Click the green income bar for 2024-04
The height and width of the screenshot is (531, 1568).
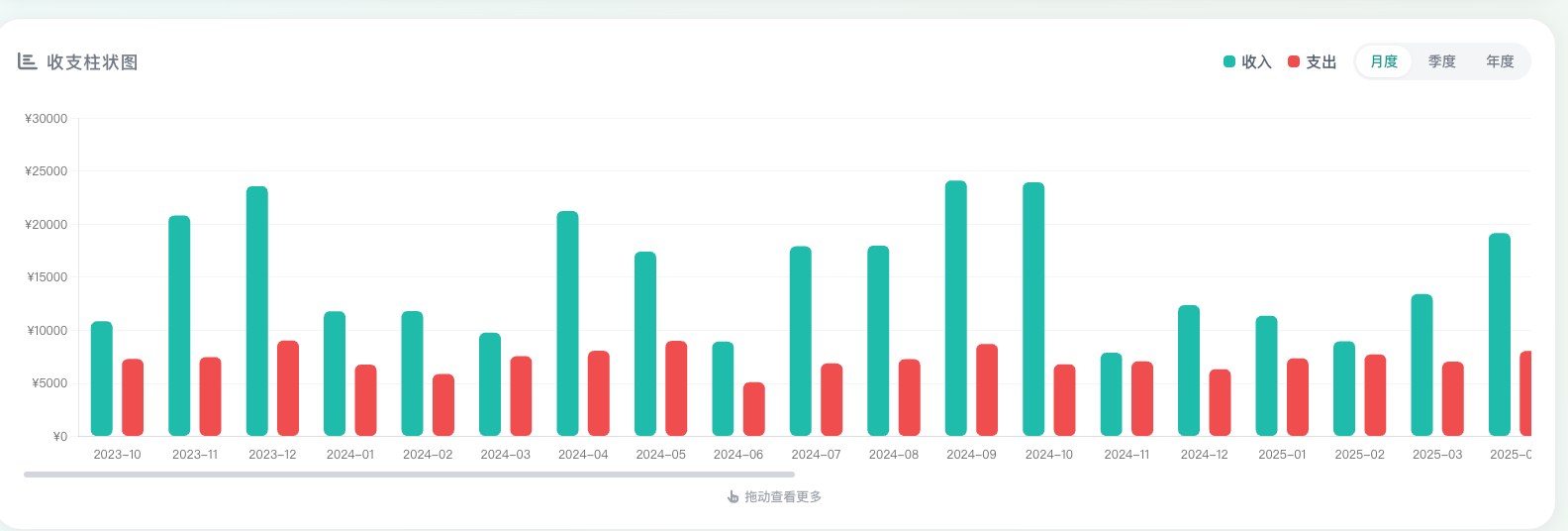pos(567,323)
